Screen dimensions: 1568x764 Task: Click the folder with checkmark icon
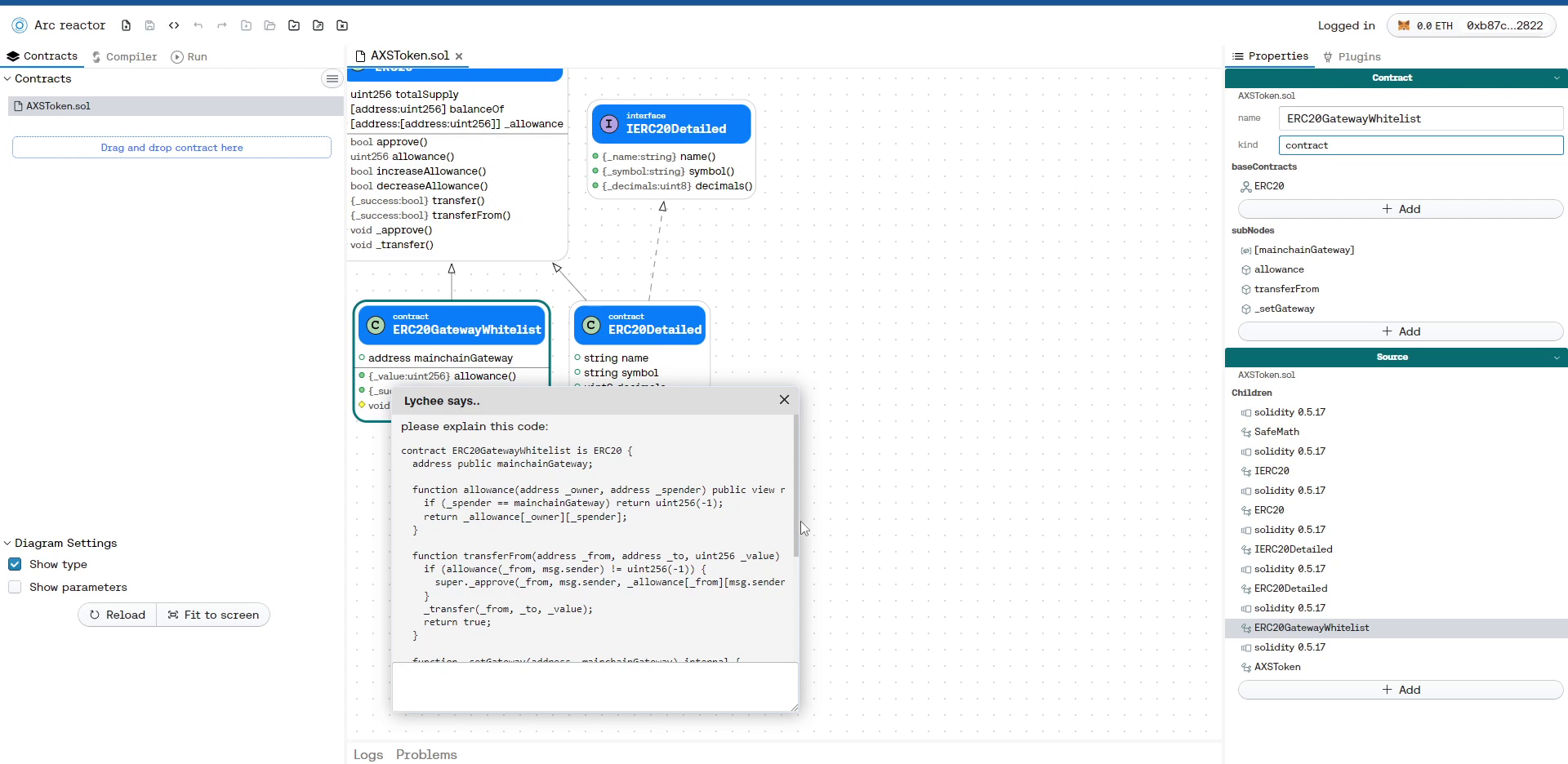click(294, 25)
